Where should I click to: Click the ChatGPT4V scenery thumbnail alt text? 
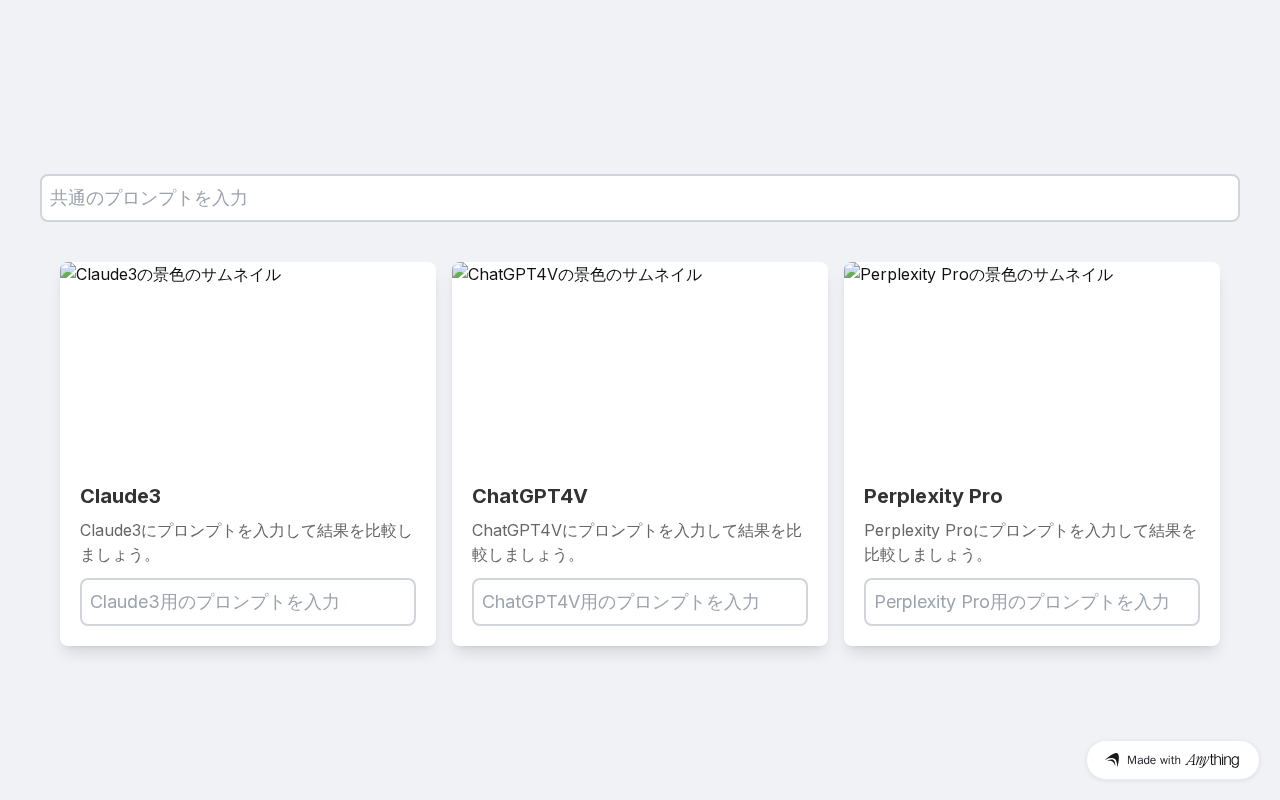585,274
